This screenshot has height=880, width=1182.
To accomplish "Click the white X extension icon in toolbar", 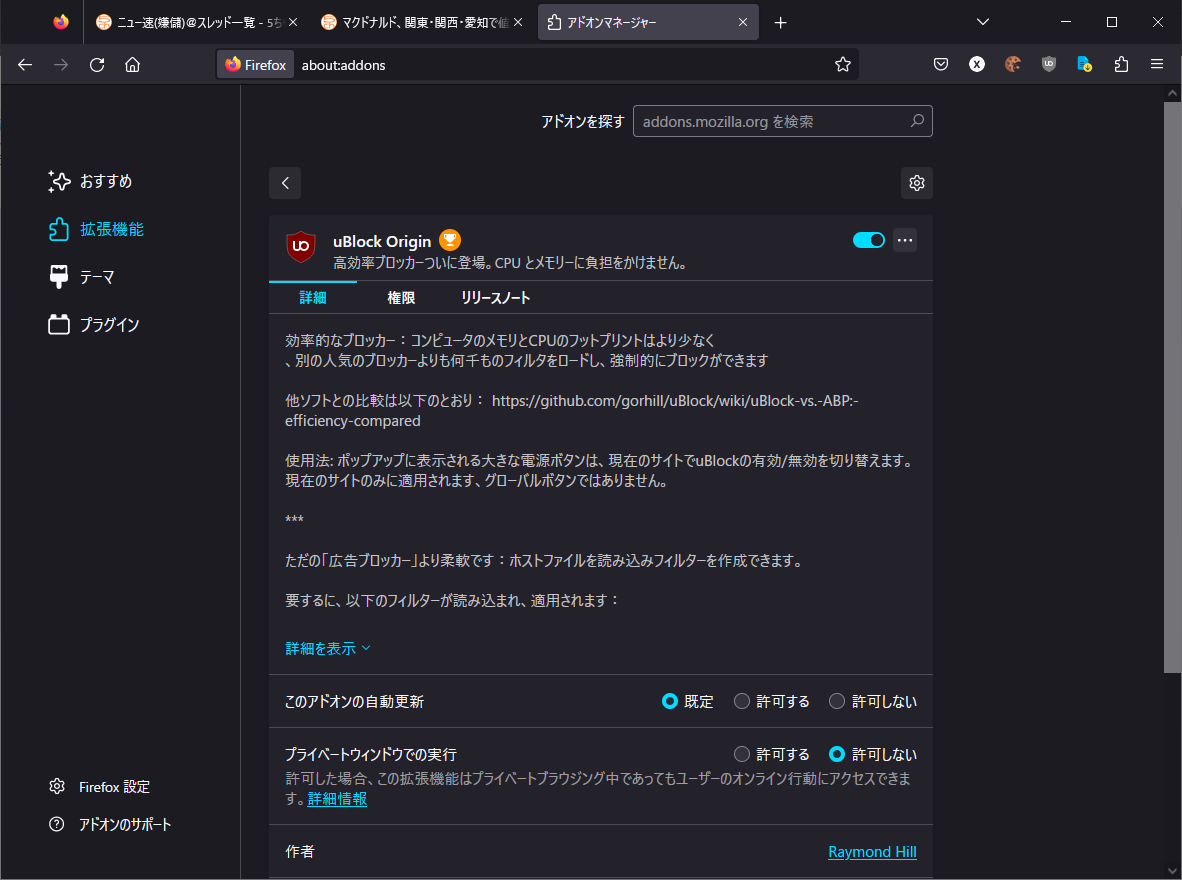I will (977, 65).
